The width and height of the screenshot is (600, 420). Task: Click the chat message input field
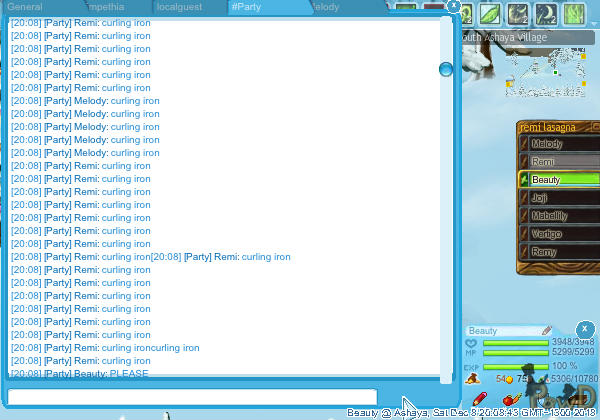[192, 397]
